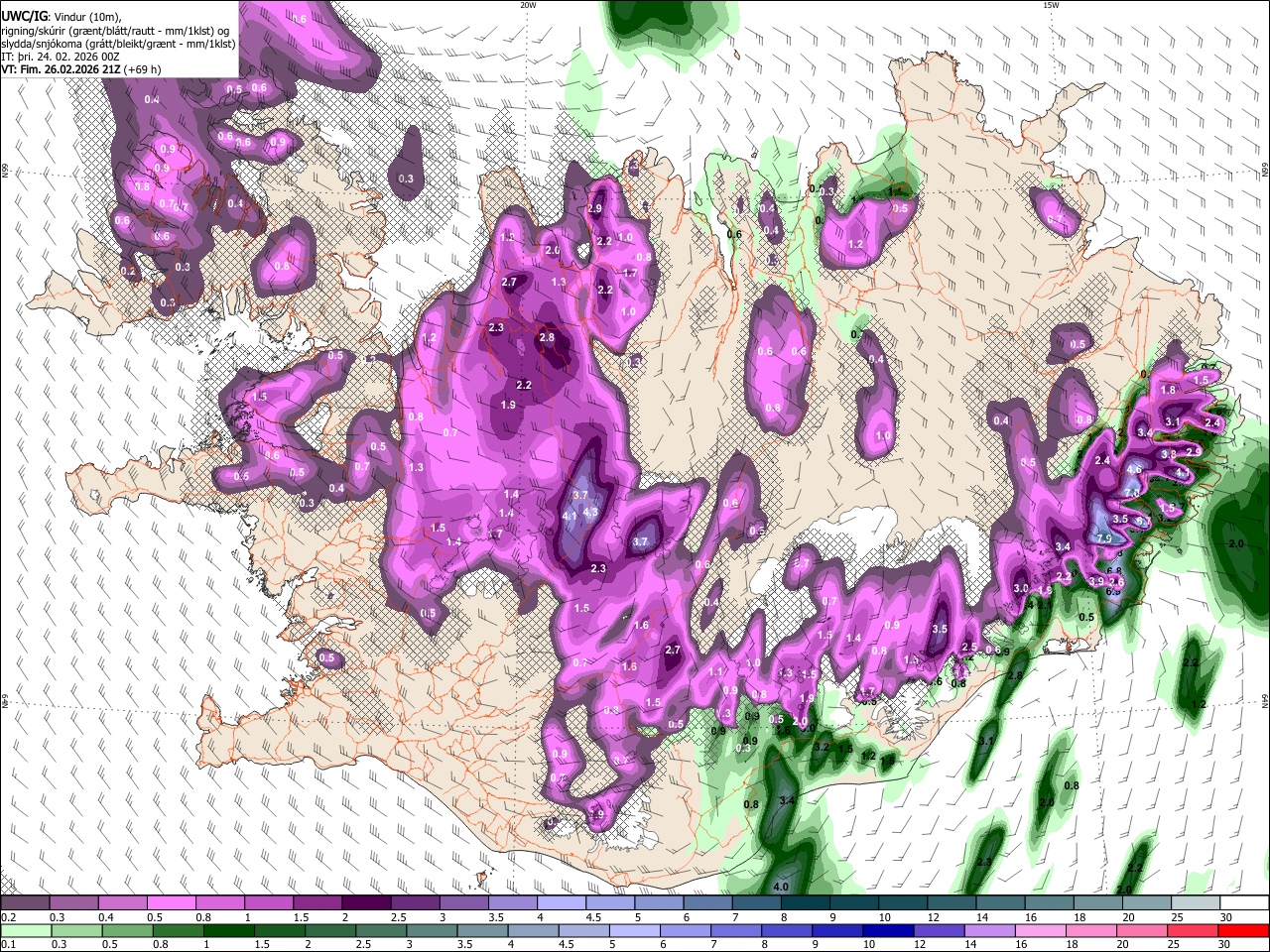Click the '15W' longitude label
This screenshot has width=1270, height=952.
click(1050, 5)
